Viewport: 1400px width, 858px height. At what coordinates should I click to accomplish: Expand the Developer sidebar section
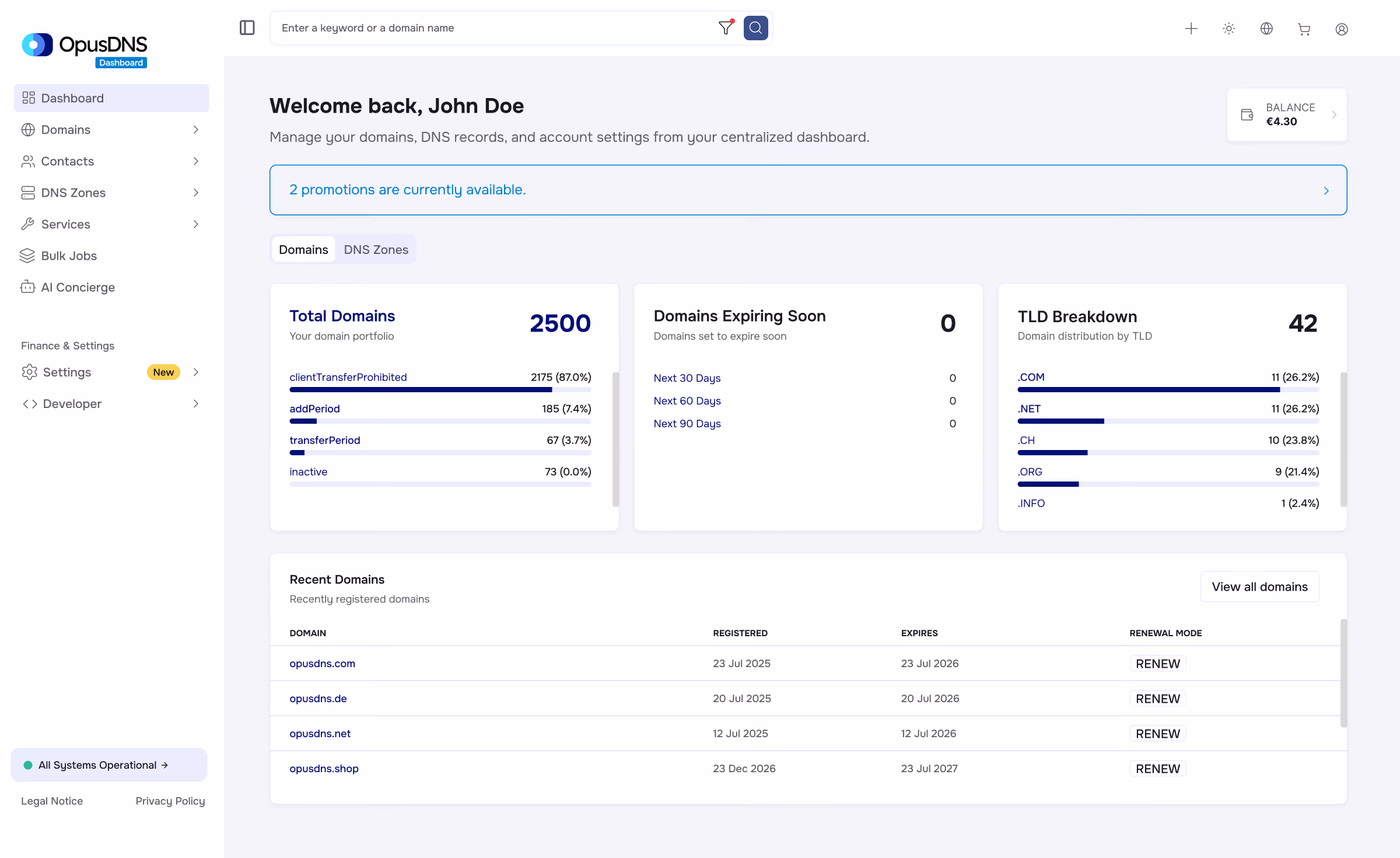tap(111, 404)
